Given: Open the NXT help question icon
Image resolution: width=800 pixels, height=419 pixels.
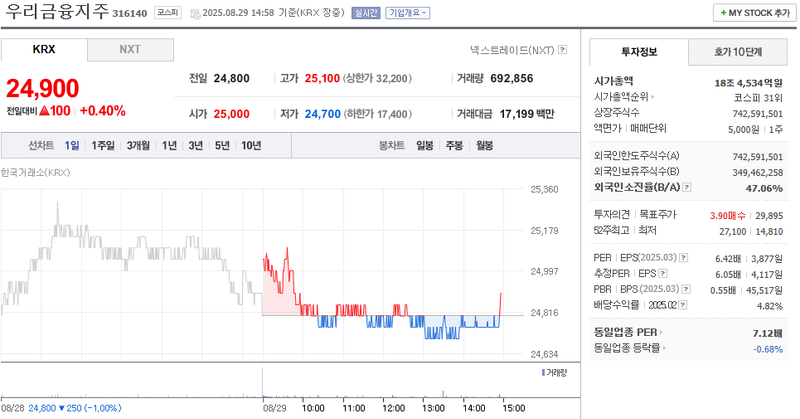Looking at the screenshot, I should click(x=562, y=50).
